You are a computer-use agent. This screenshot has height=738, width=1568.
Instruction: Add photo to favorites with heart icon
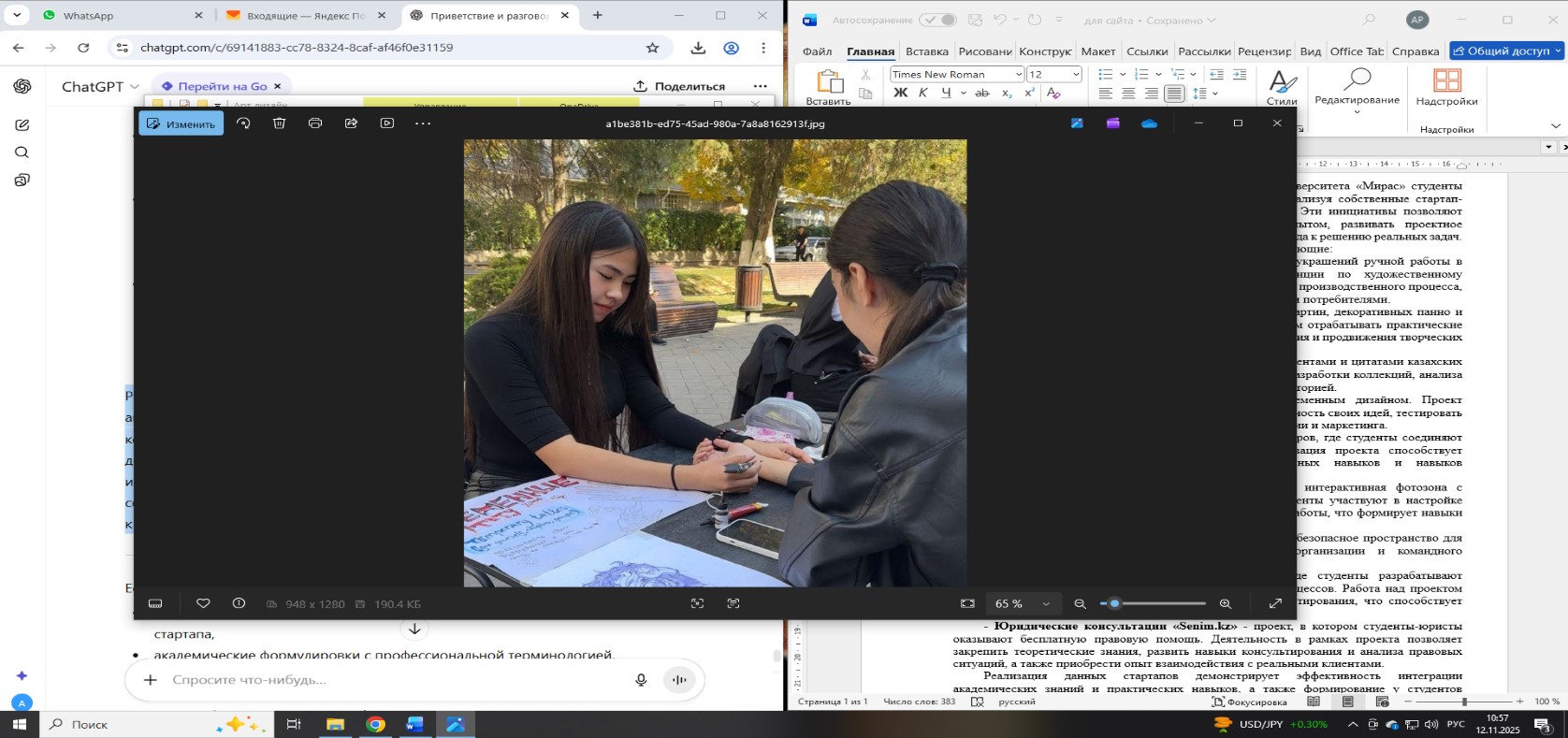click(203, 604)
